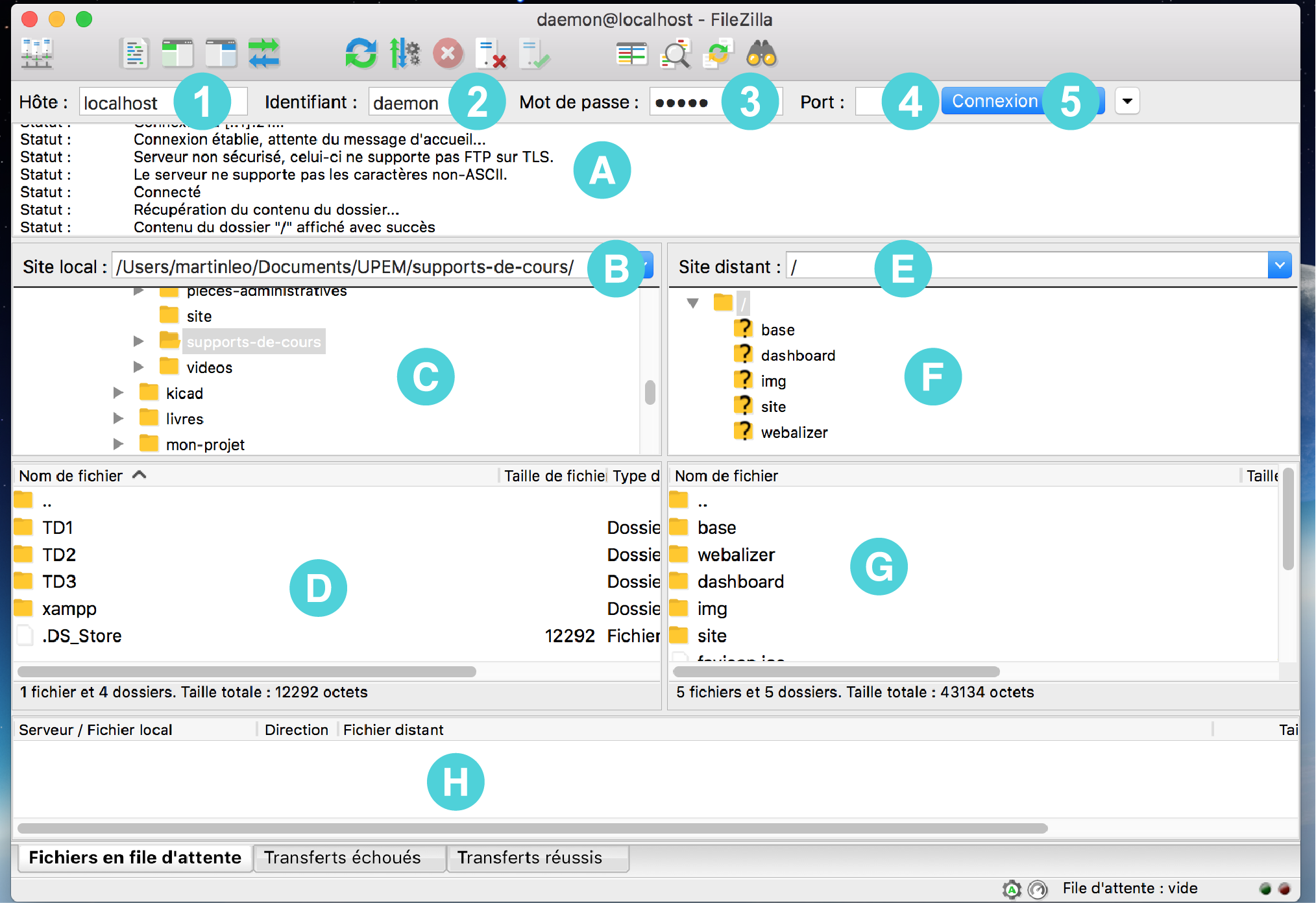Enable synchronized browsing
1316x903 pixels.
point(718,53)
